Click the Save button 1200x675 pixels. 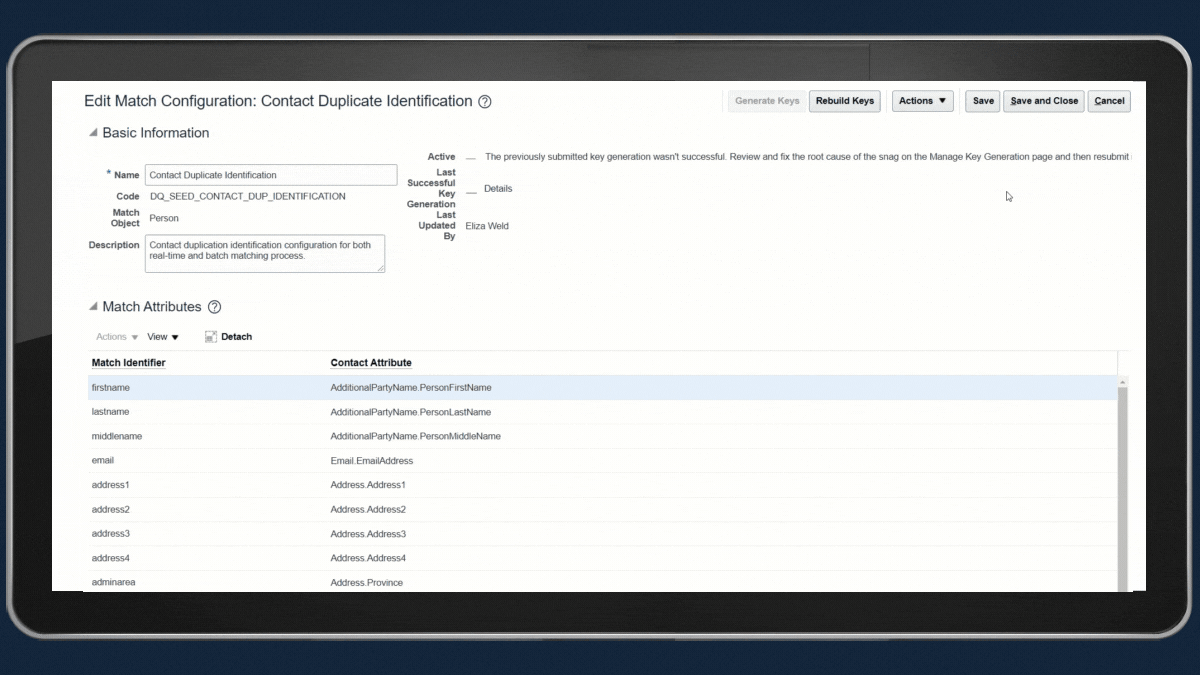(982, 101)
